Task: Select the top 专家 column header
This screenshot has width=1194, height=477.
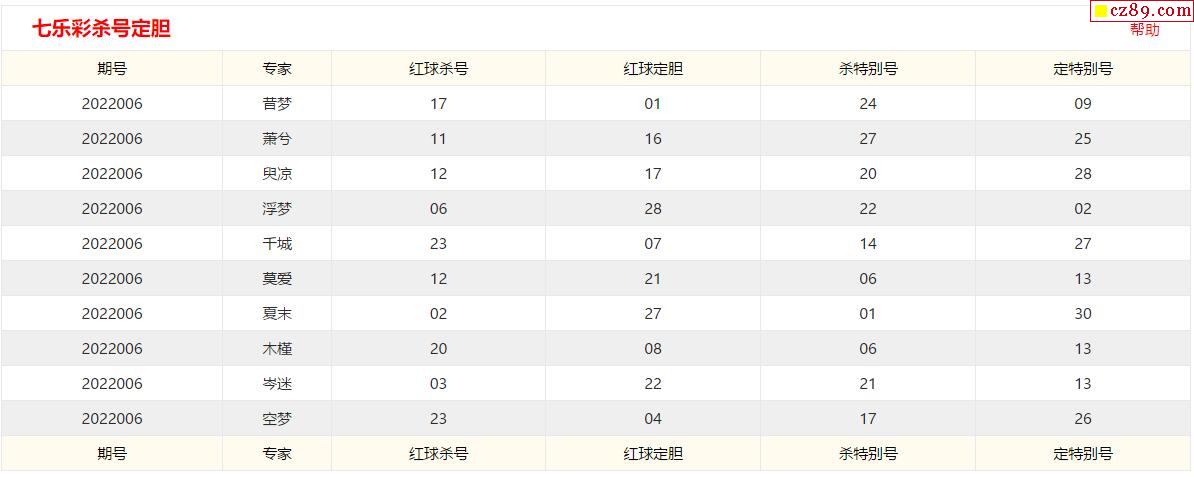Action: [x=277, y=69]
